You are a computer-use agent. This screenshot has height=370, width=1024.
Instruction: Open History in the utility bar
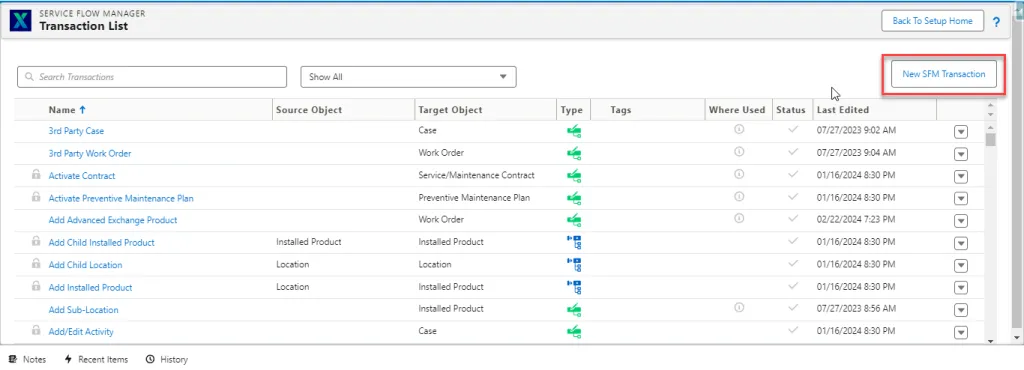coord(167,360)
